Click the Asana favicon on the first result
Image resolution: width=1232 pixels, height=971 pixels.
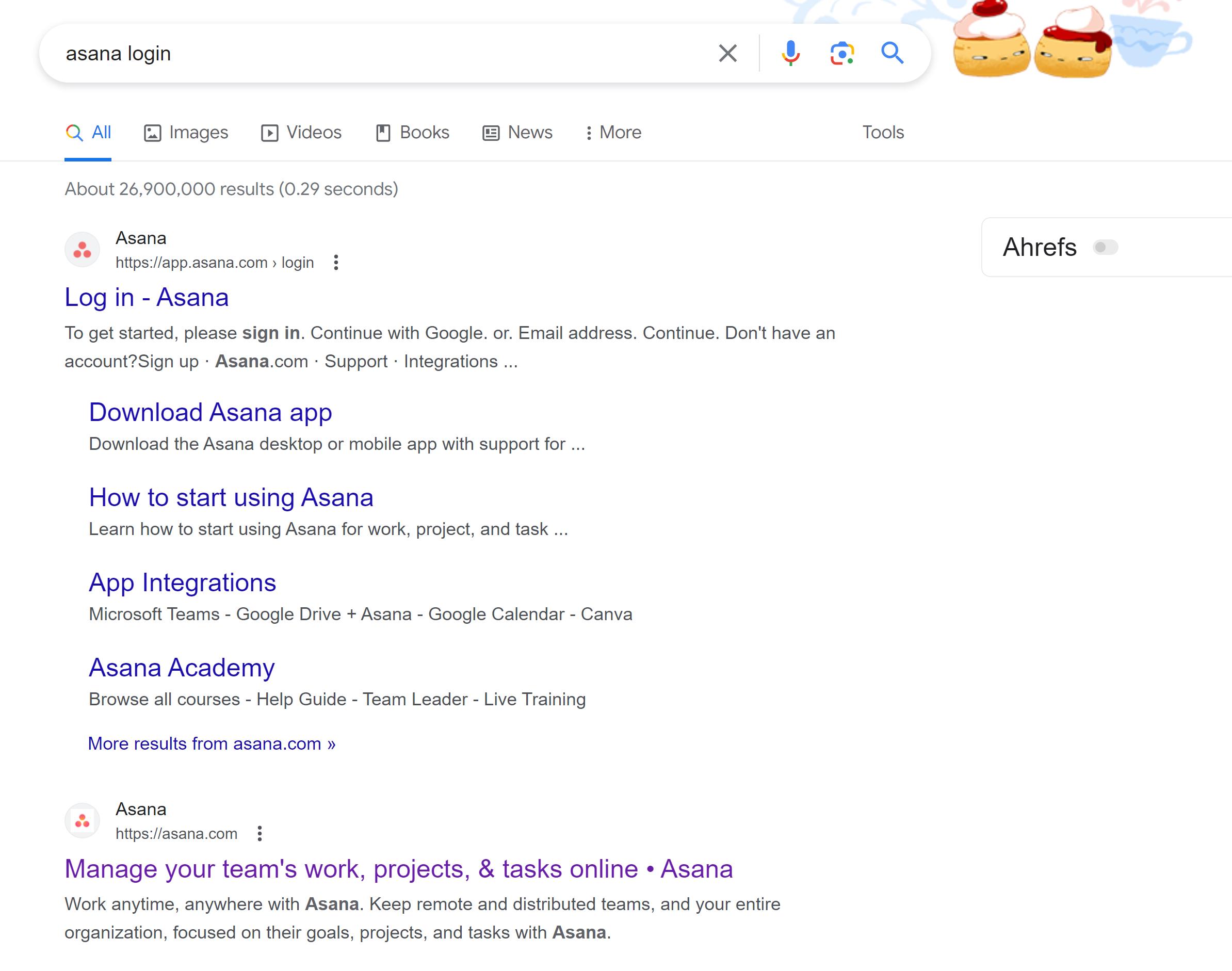pos(82,249)
